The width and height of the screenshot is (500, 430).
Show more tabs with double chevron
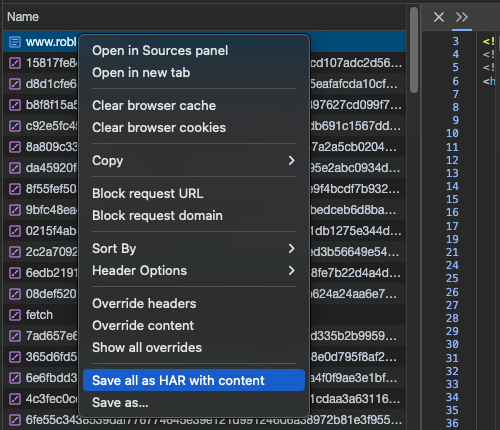pos(462,17)
